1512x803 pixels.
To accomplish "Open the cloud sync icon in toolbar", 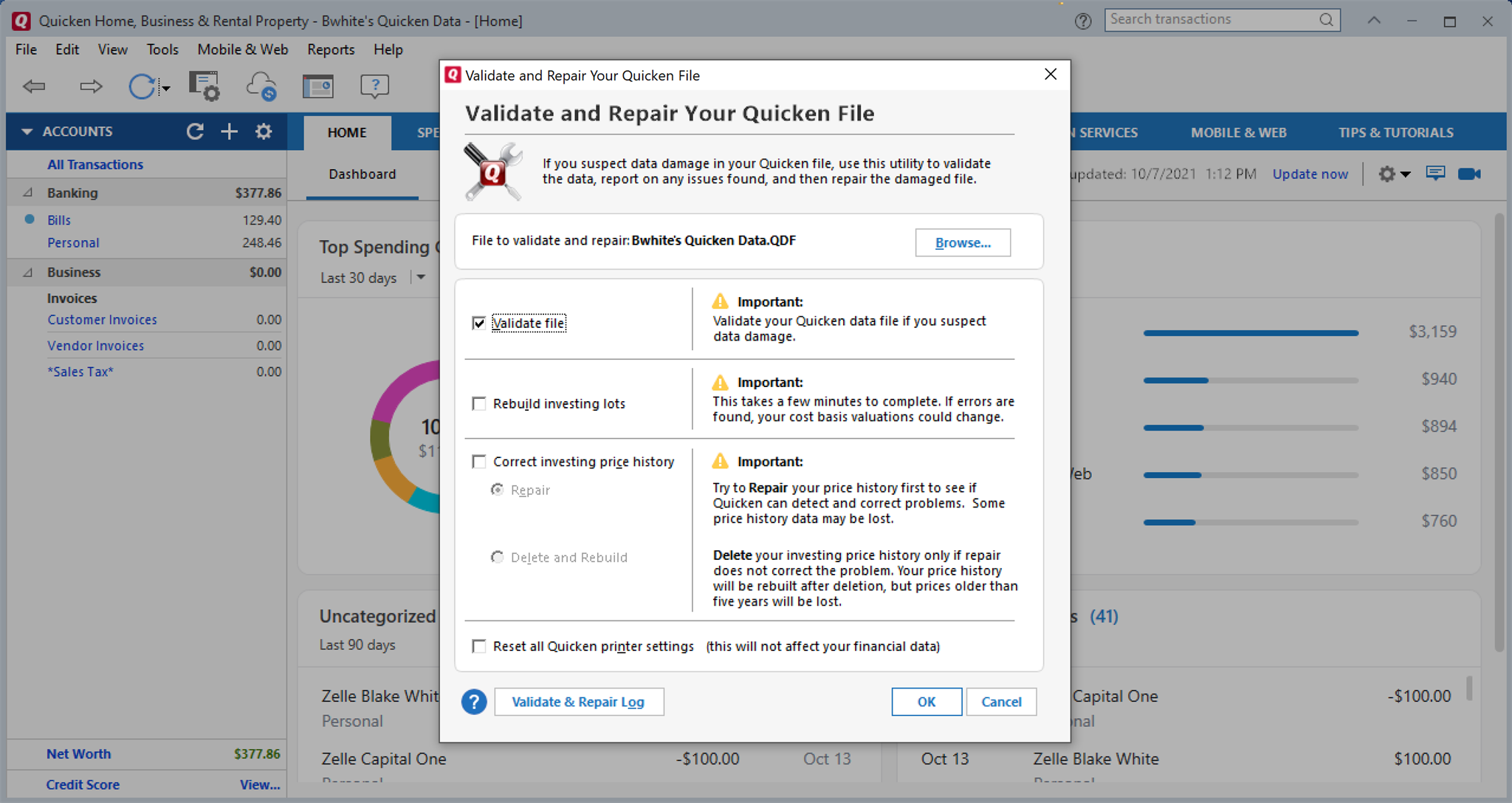I will 261,86.
